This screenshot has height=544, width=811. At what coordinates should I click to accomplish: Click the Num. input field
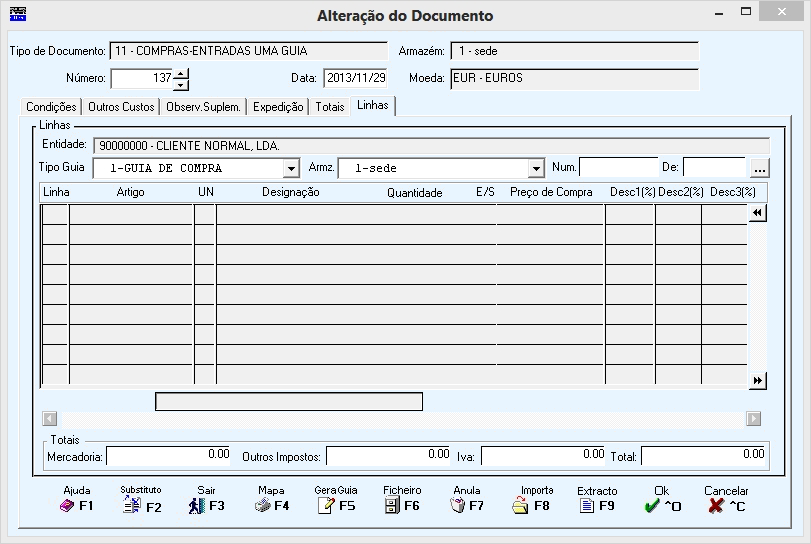click(x=619, y=168)
